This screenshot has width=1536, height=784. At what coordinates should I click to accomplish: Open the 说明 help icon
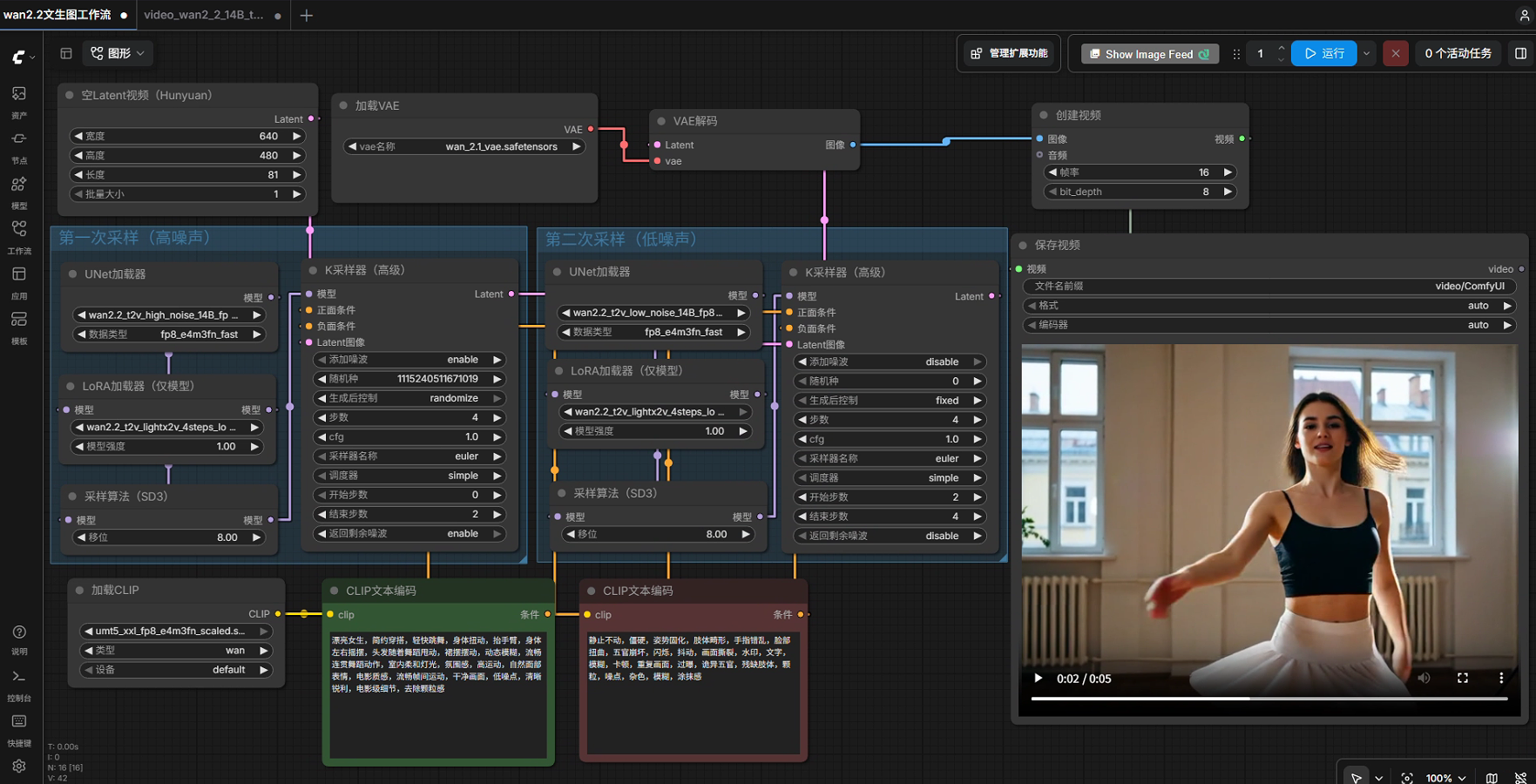(19, 639)
